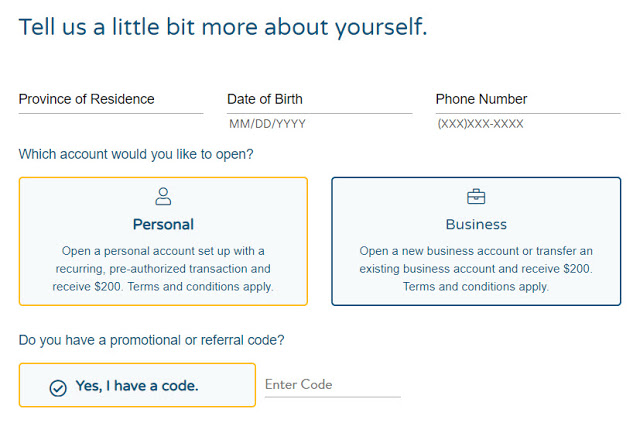This screenshot has width=640, height=423.
Task: Toggle the "Yes, I have a code" option
Action: 137,385
